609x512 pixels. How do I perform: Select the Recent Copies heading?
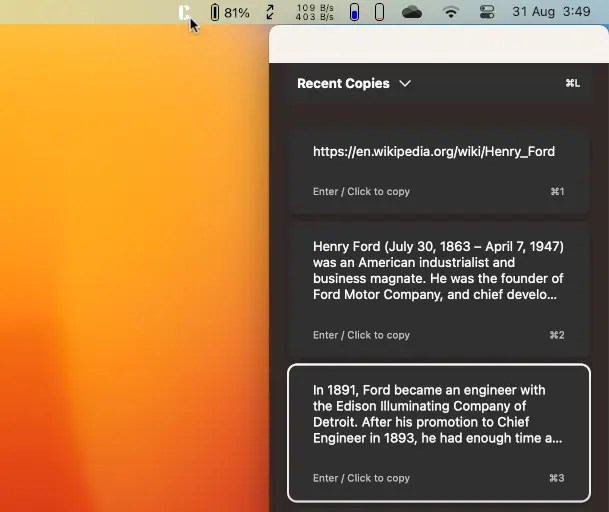click(x=343, y=84)
